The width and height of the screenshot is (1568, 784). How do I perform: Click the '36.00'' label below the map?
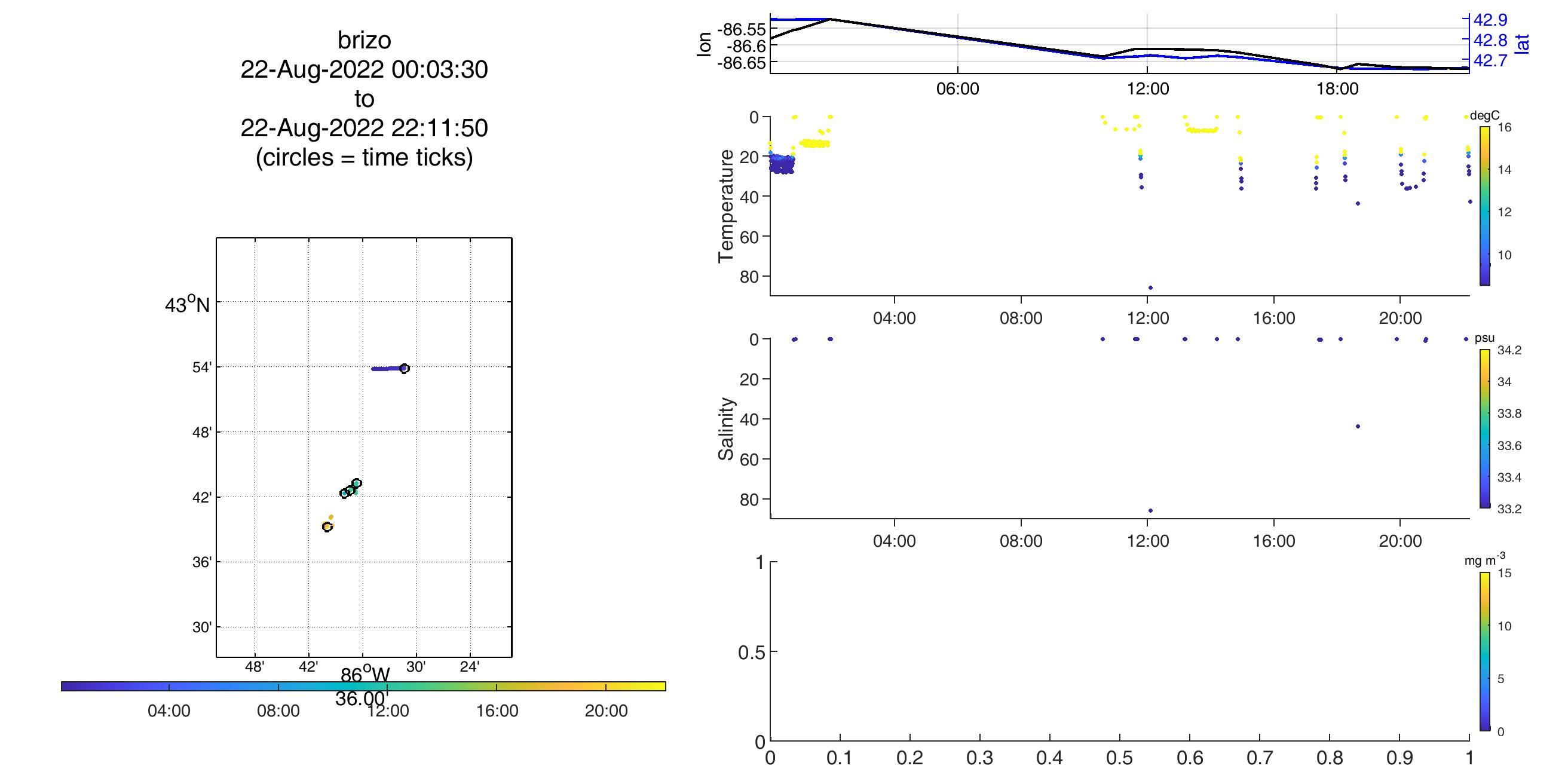click(362, 698)
